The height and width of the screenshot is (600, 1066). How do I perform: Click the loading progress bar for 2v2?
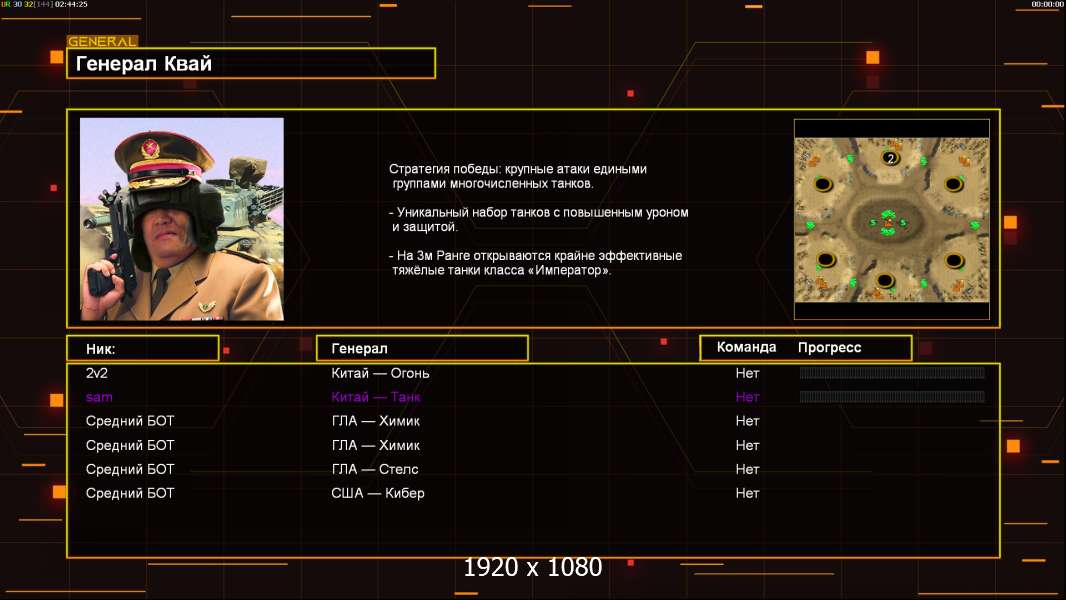tap(892, 373)
